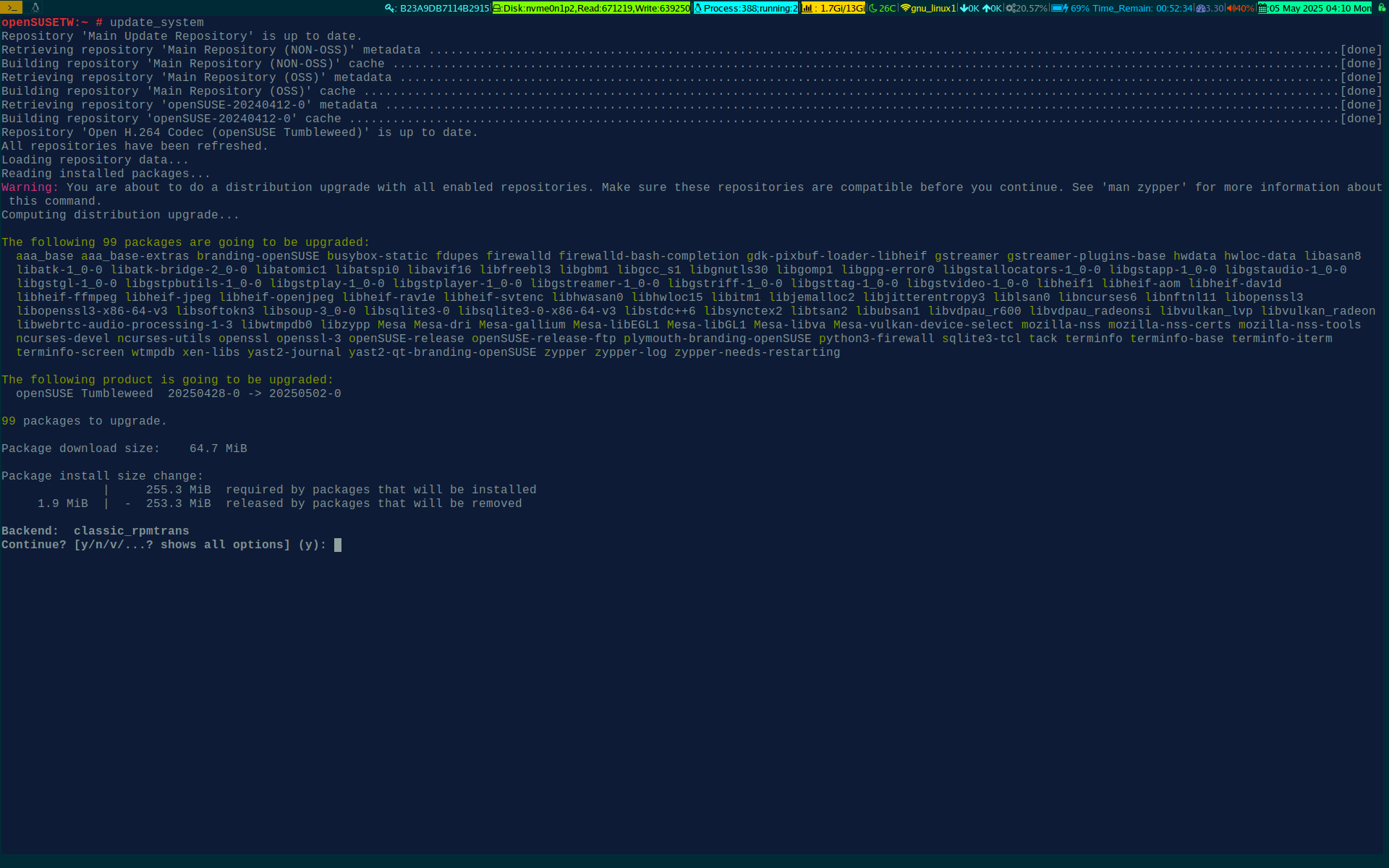1389x868 pixels.
Task: Click 'The following 99 packages are going to be upgraded:' heading
Action: 186,242
